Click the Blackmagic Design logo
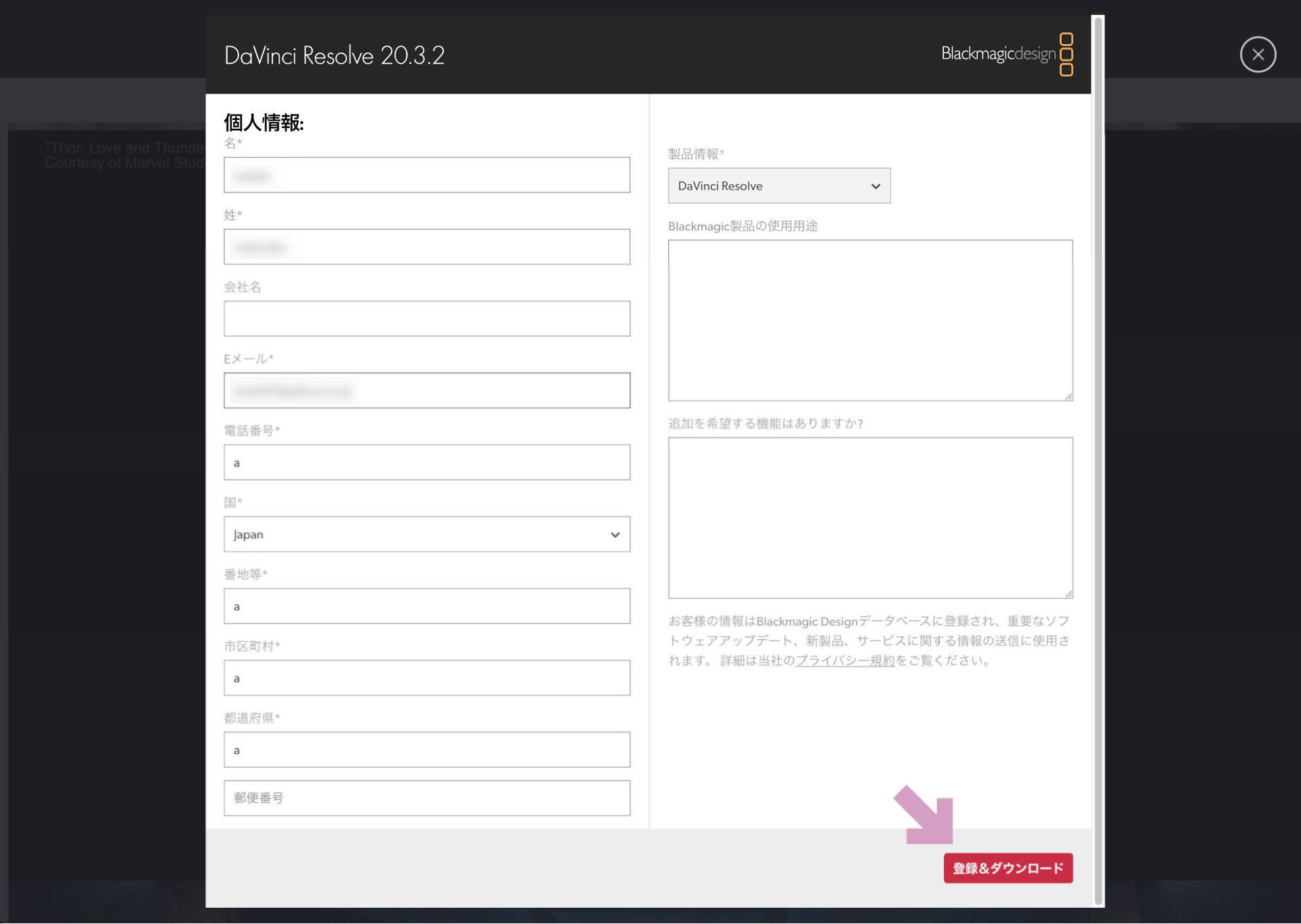 [997, 54]
